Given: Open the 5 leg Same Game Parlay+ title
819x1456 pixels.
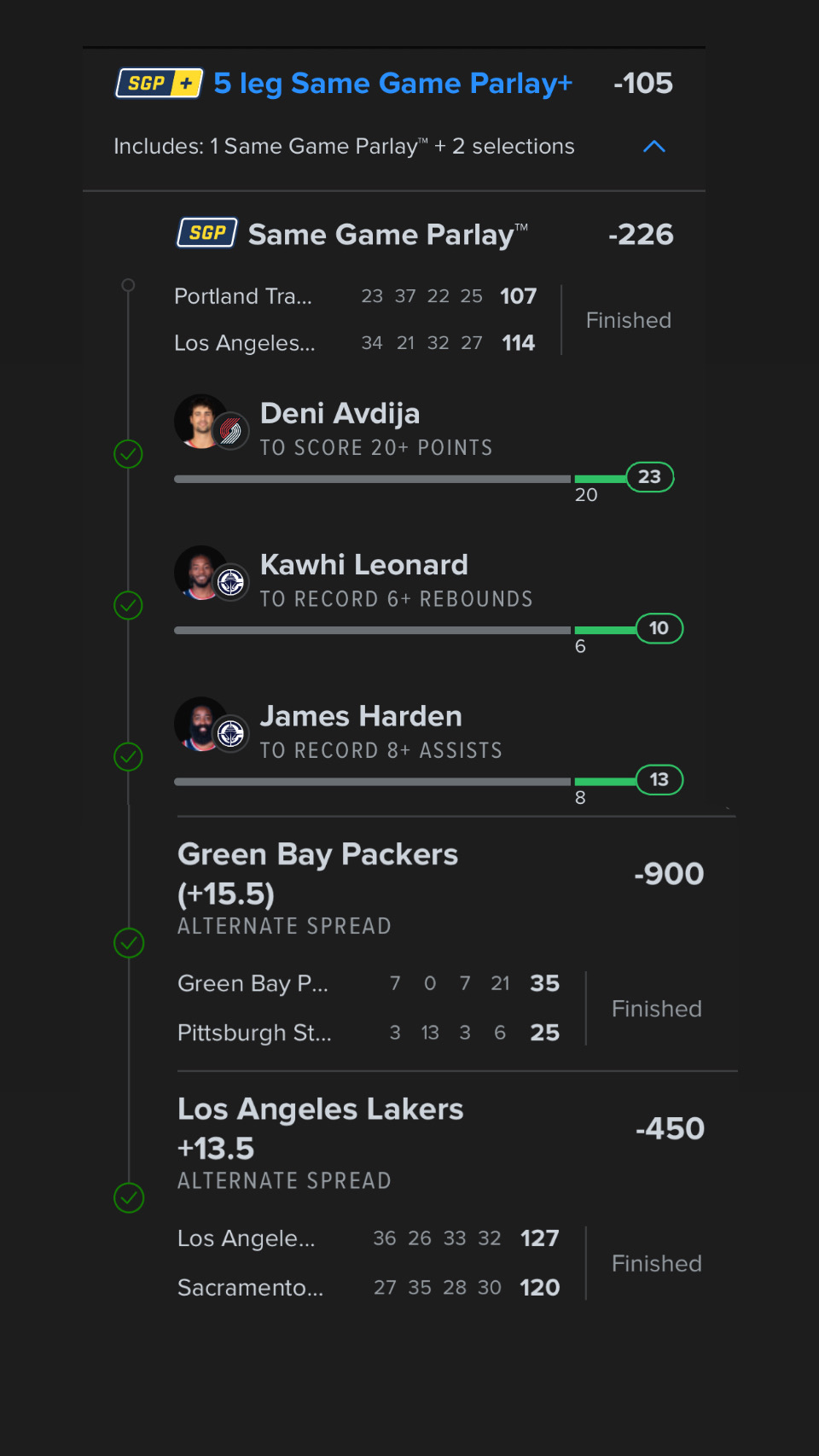Looking at the screenshot, I should tap(392, 84).
